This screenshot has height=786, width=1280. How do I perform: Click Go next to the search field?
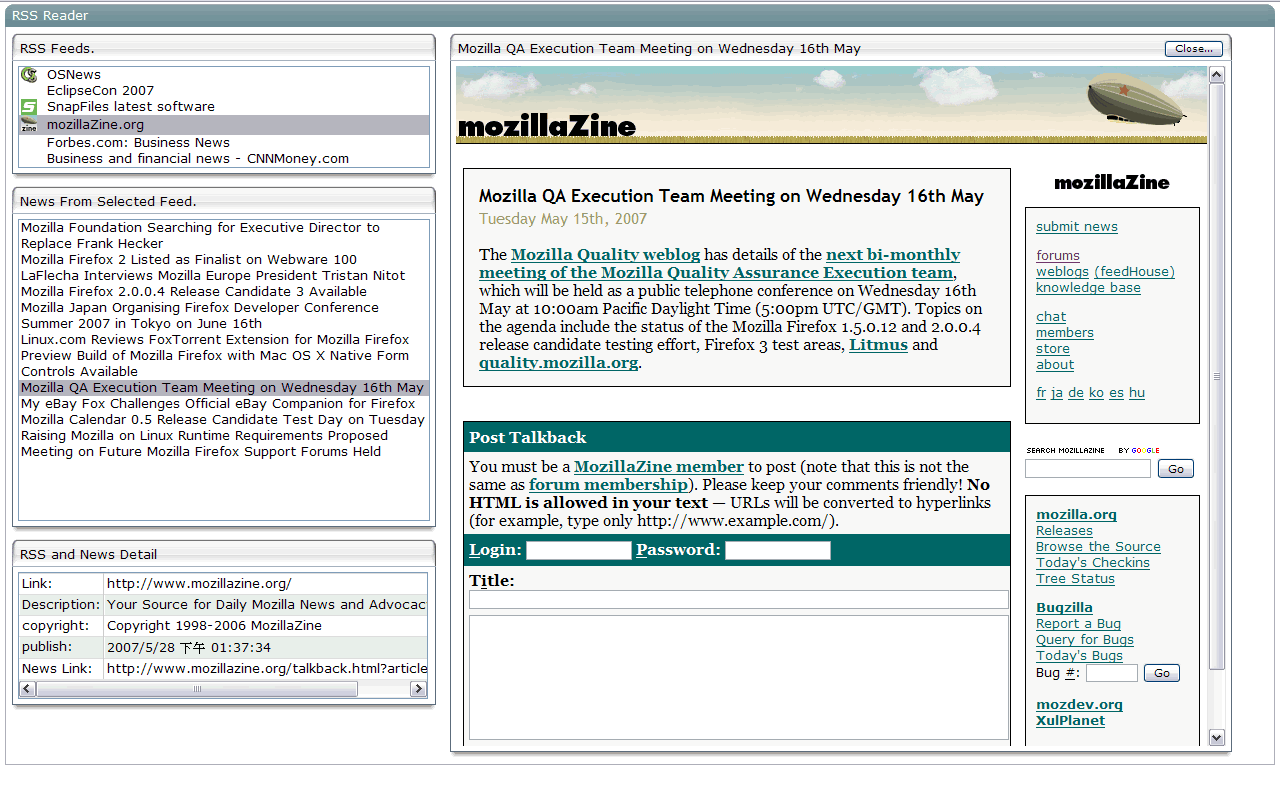[x=1176, y=469]
